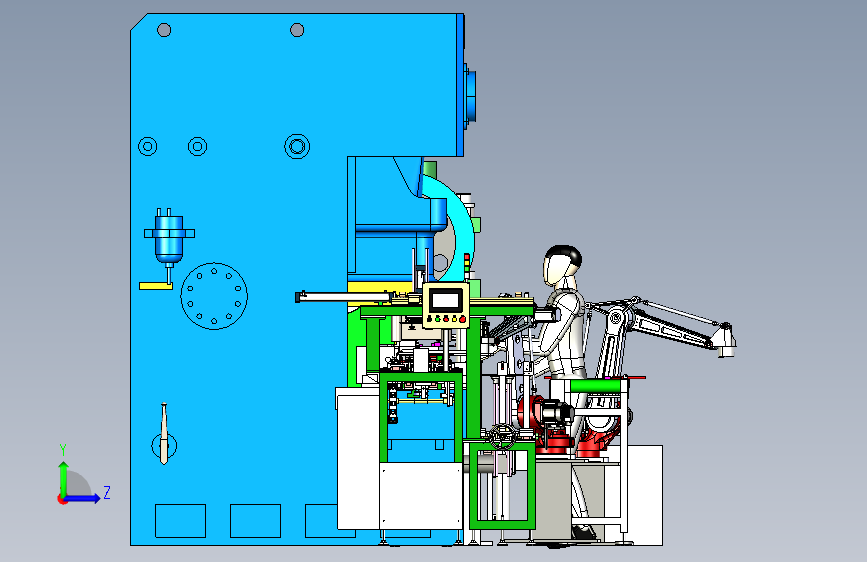
Task: Select the top-left round hole on press frame
Action: point(164,30)
